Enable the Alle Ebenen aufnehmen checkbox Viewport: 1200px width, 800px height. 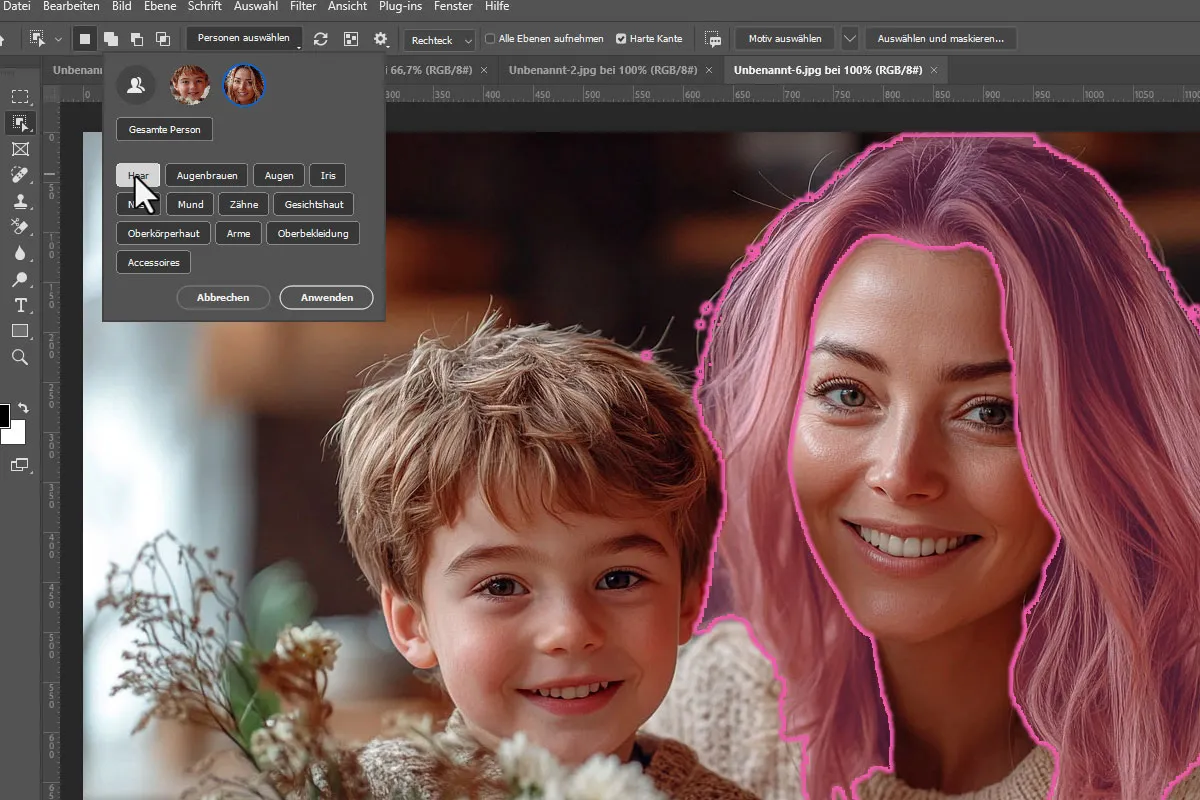(490, 39)
